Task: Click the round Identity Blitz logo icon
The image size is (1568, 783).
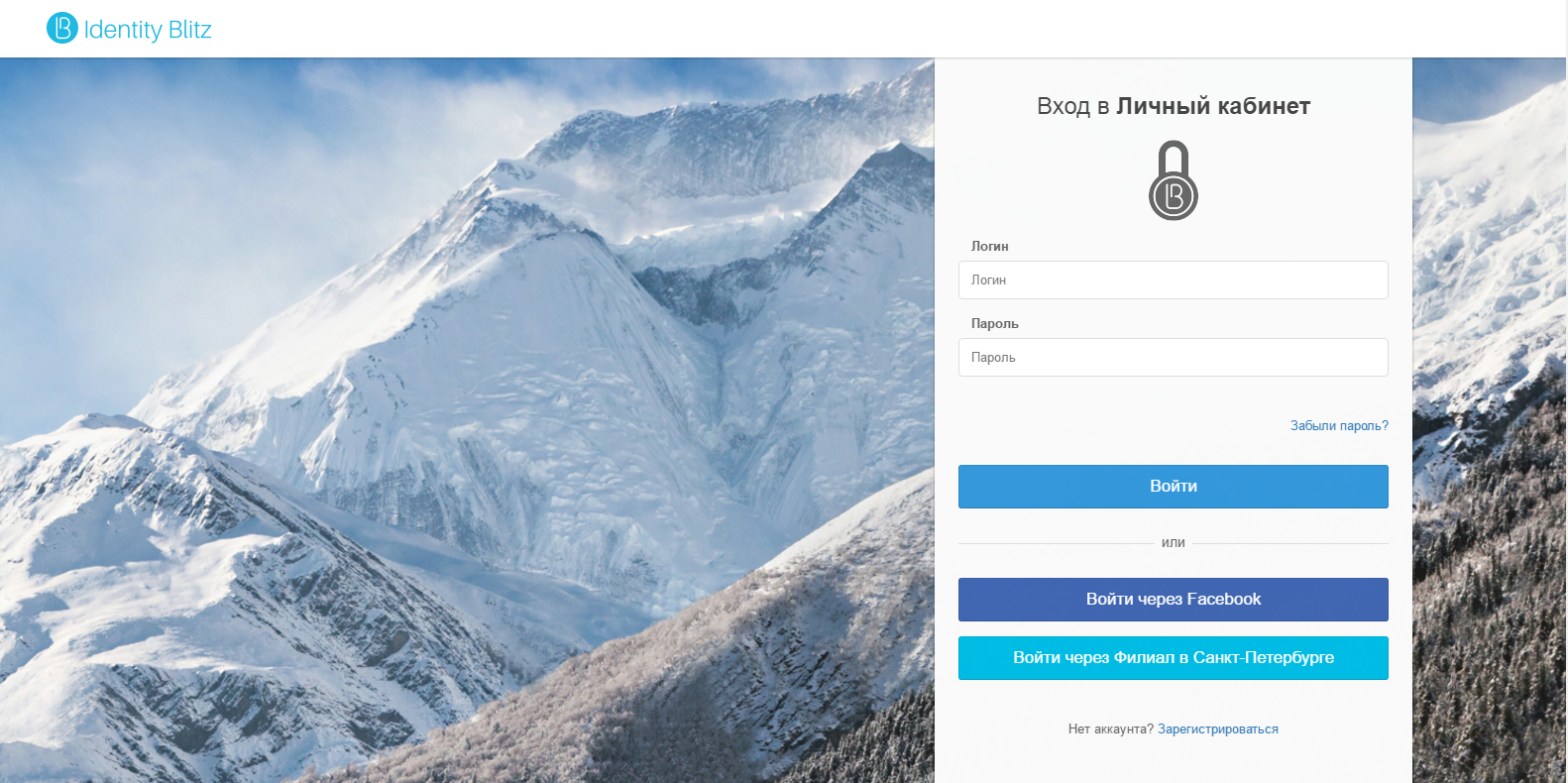Action: pyautogui.click(x=62, y=28)
